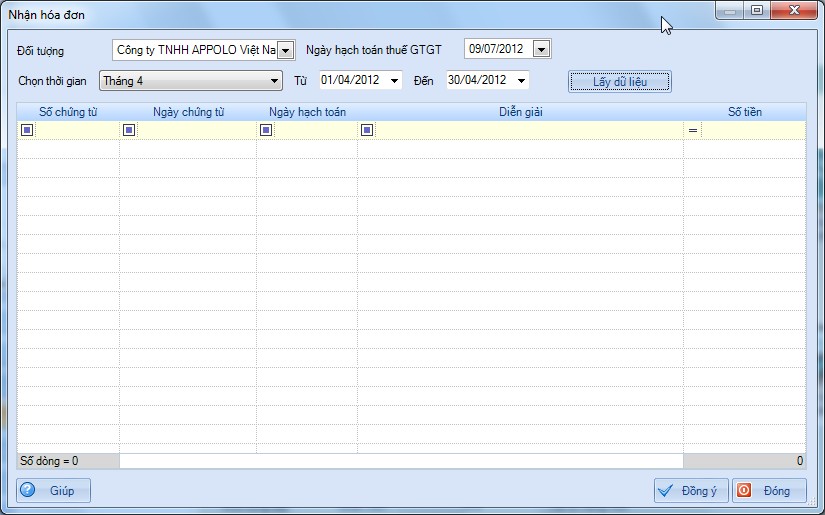Click the Đóng button

[769, 491]
